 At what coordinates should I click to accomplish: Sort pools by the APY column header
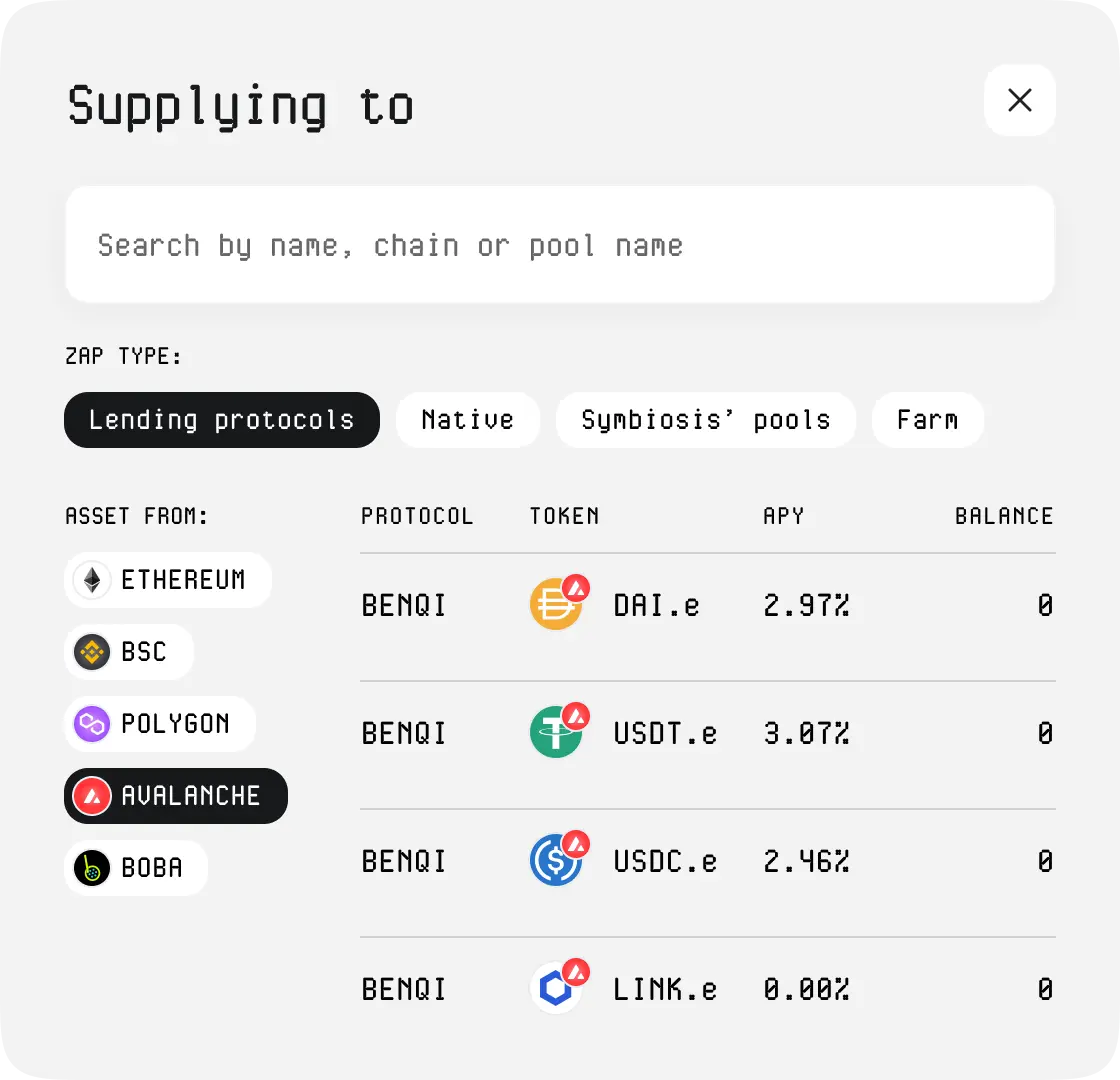point(783,516)
